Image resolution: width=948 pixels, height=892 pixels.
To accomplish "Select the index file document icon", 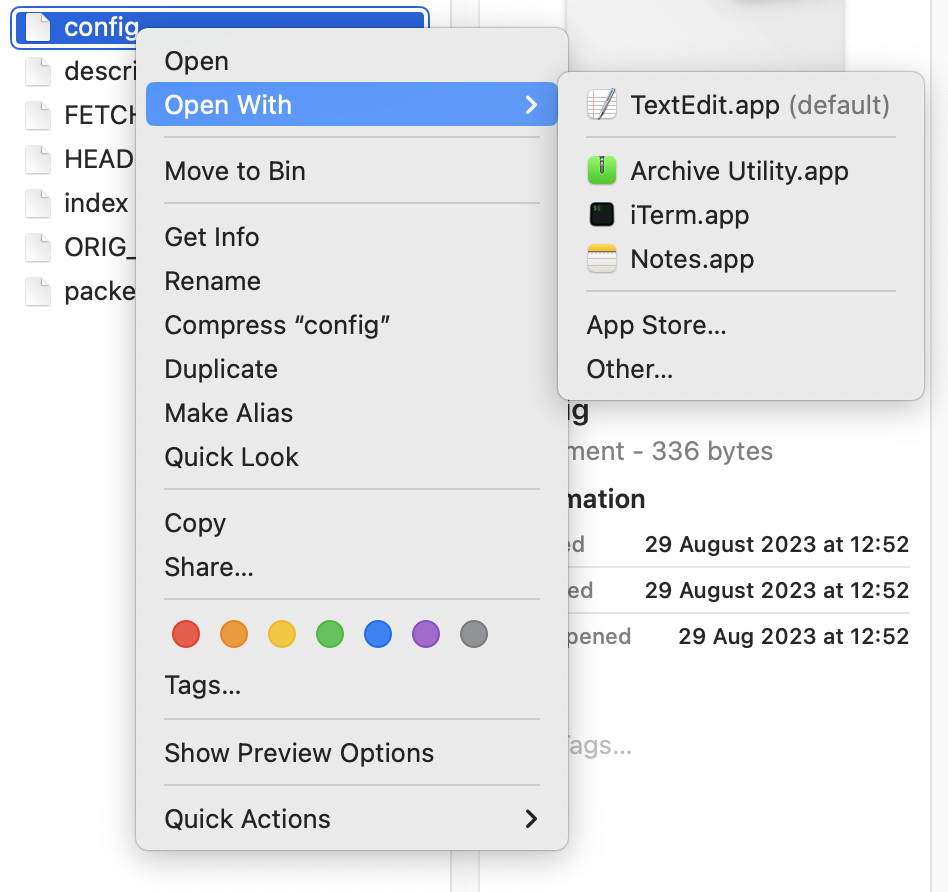I will point(38,203).
